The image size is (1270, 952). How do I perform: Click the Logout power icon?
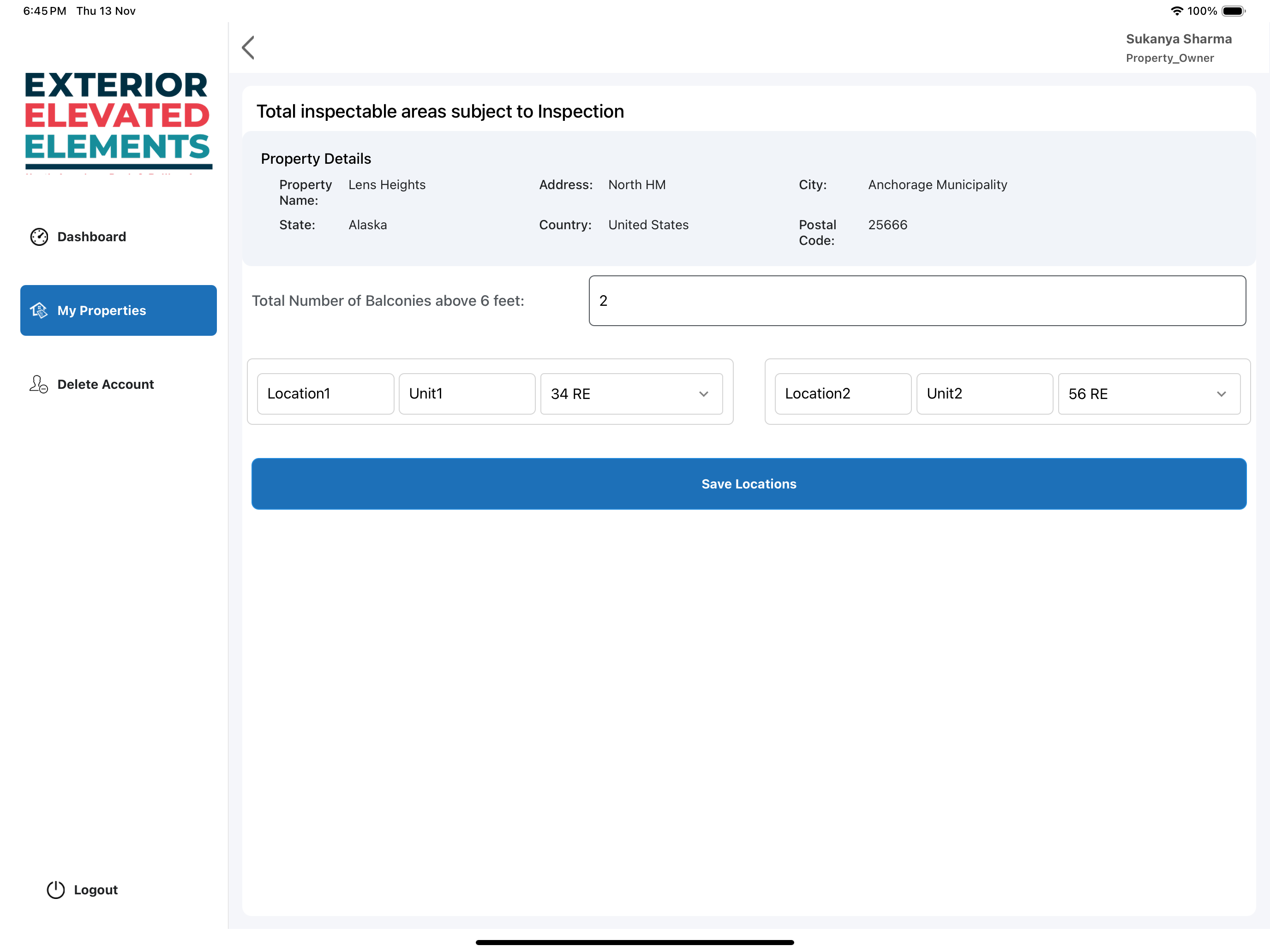tap(56, 889)
